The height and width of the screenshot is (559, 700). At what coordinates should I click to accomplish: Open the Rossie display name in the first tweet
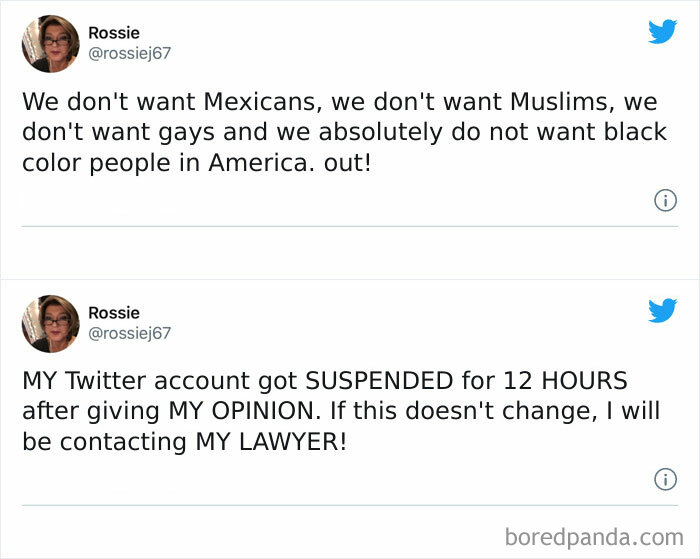[x=114, y=33]
